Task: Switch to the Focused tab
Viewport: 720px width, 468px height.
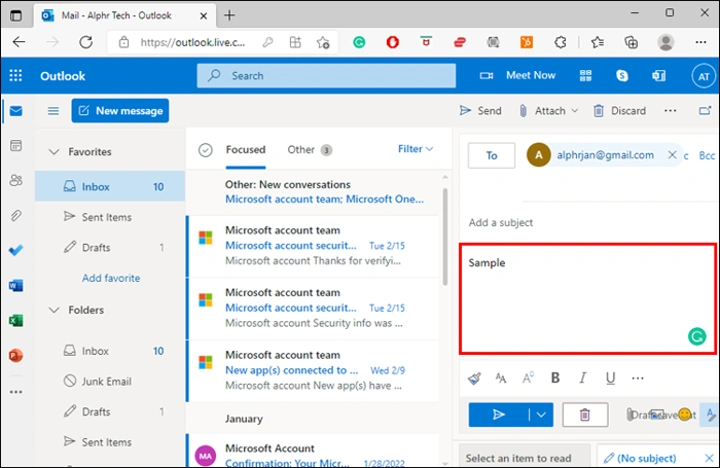Action: point(246,149)
